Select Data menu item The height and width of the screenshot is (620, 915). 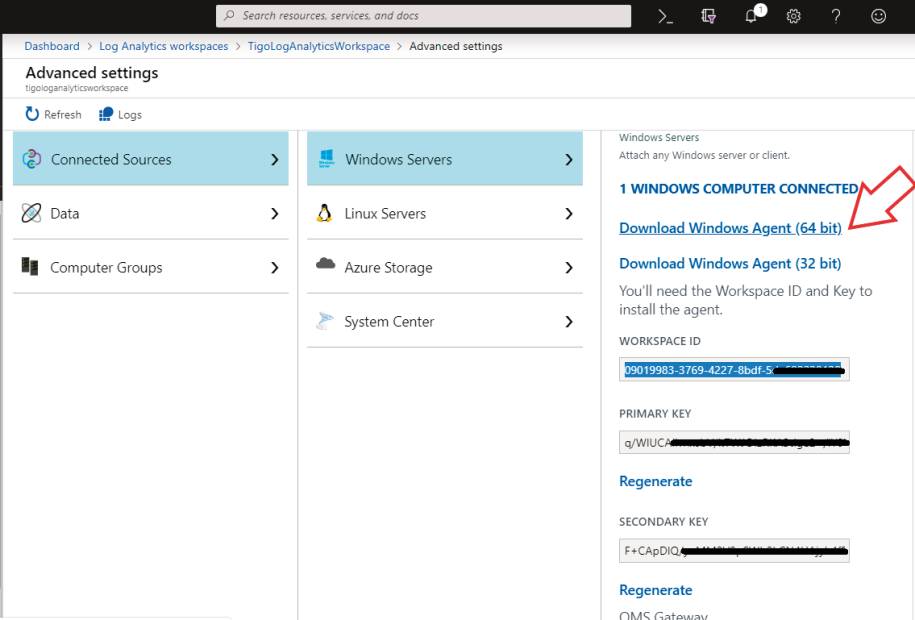tap(151, 213)
